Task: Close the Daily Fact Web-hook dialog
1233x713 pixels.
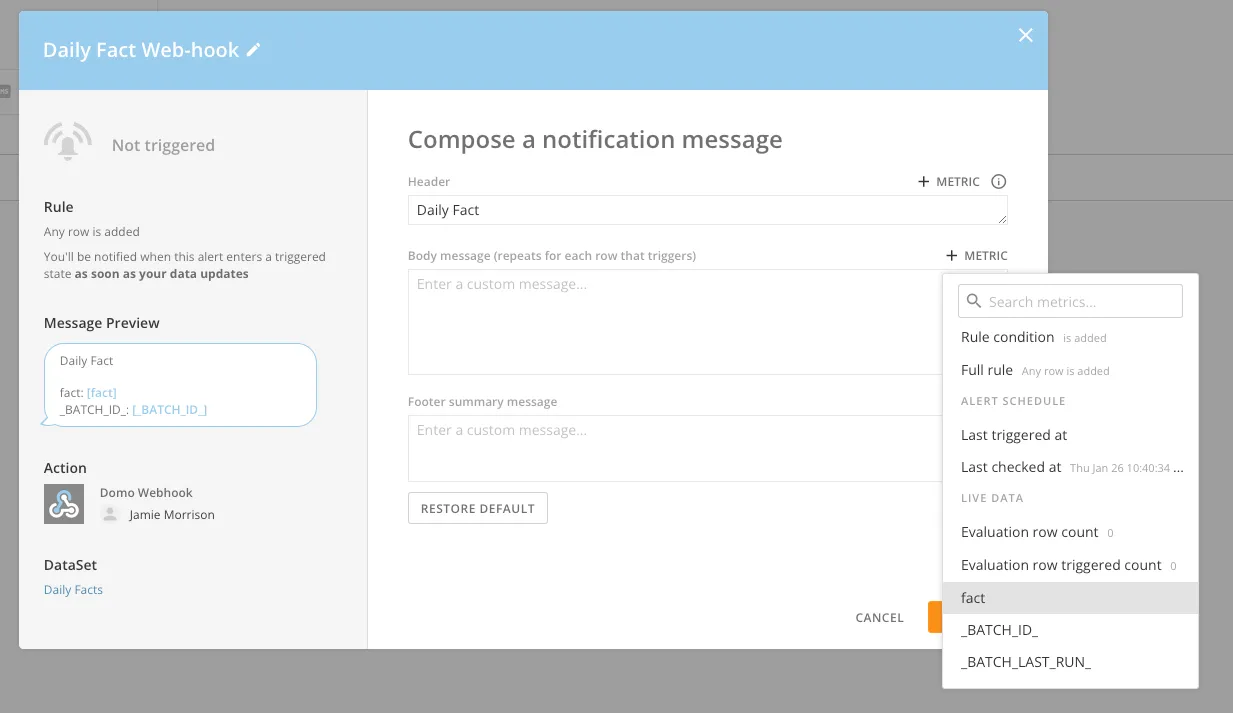Action: click(x=1025, y=36)
